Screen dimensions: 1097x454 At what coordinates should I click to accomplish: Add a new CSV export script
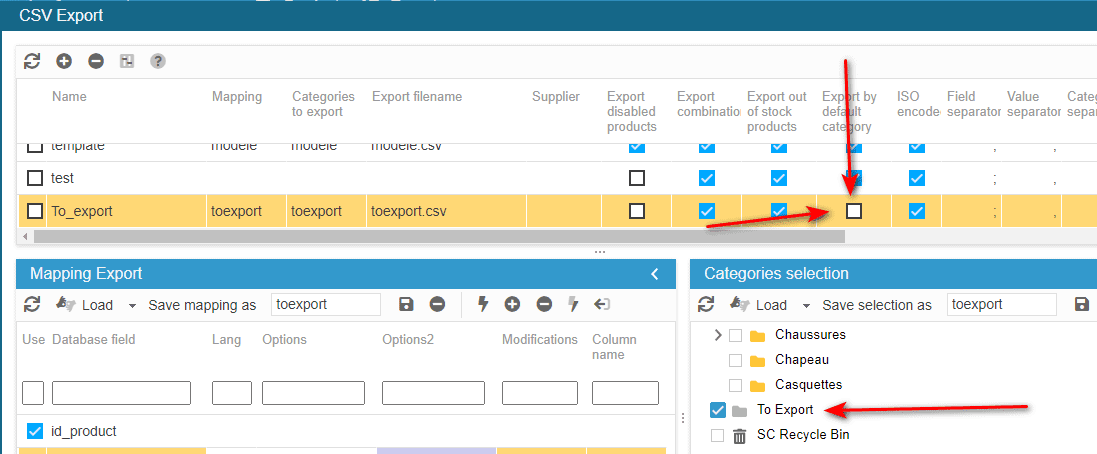[x=64, y=62]
